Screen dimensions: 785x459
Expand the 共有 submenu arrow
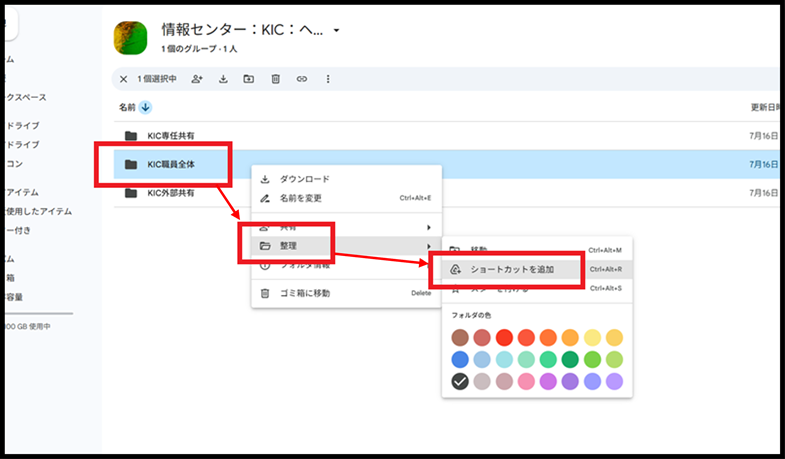pyautogui.click(x=428, y=228)
